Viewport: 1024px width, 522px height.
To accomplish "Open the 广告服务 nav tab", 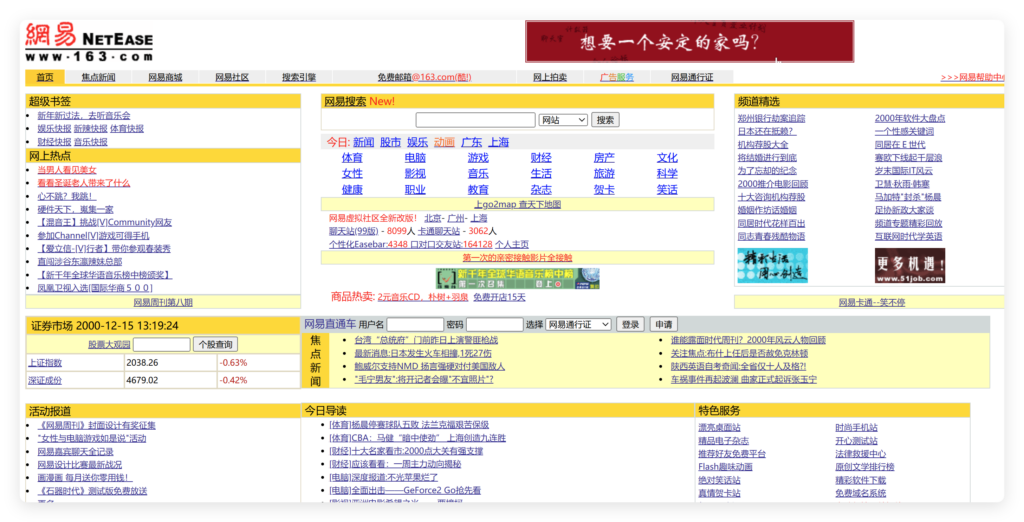I will (x=617, y=77).
